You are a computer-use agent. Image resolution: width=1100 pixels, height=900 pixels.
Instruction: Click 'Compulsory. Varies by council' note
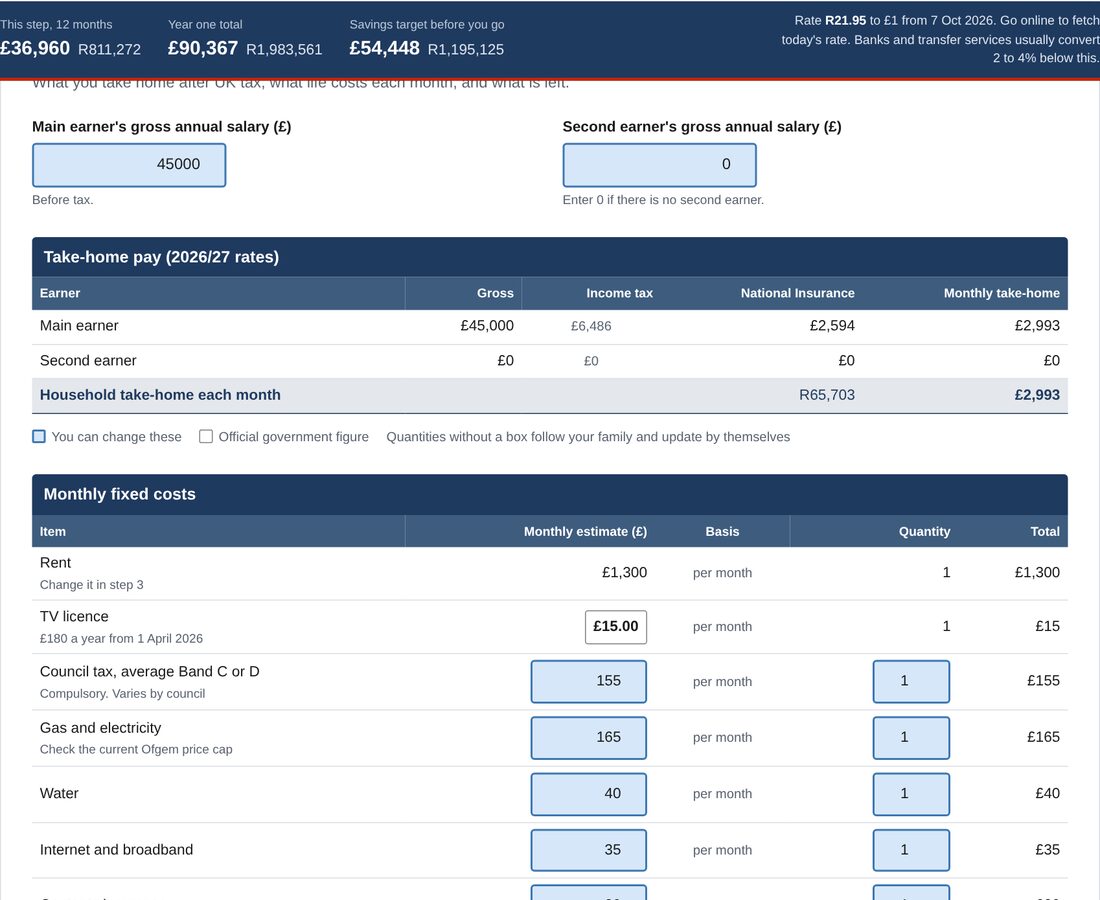point(123,694)
